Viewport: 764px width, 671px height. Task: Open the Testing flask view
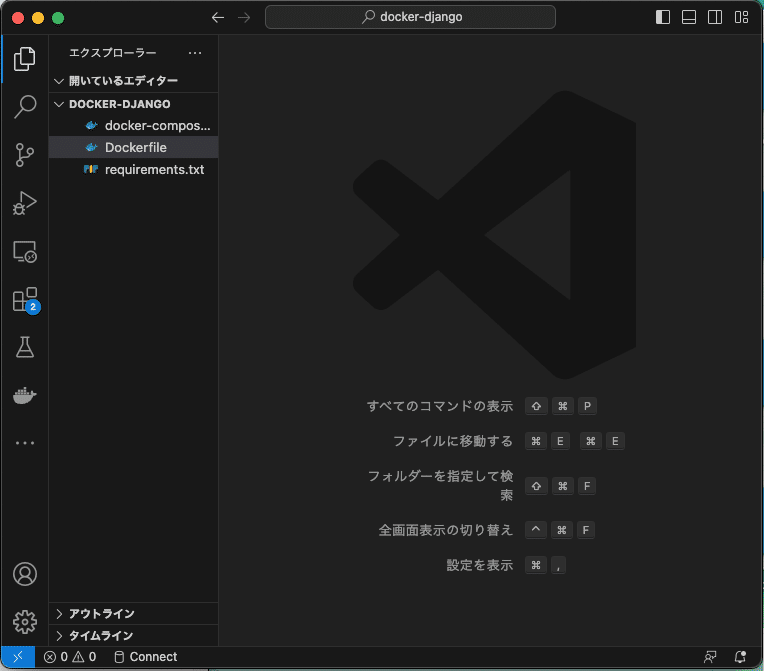pos(24,347)
